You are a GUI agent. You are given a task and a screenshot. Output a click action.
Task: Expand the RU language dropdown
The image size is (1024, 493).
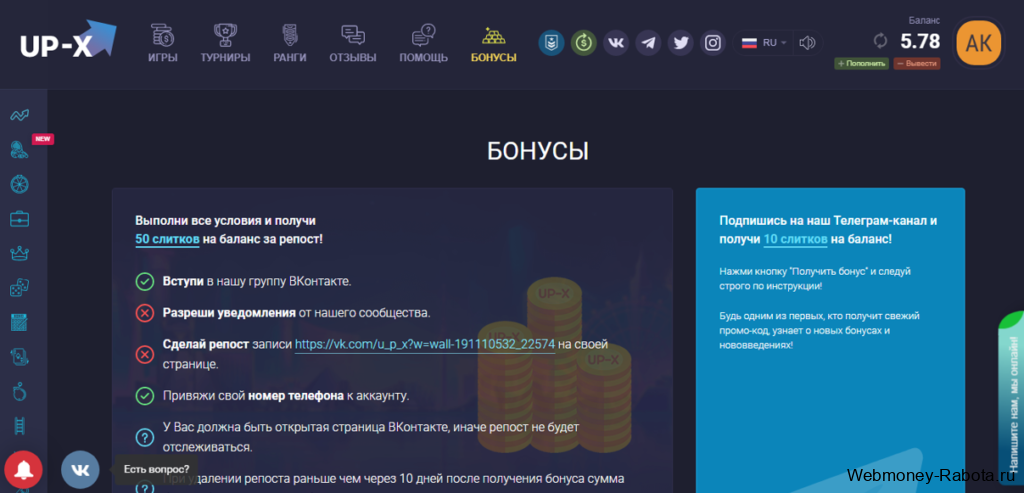pyautogui.click(x=765, y=43)
